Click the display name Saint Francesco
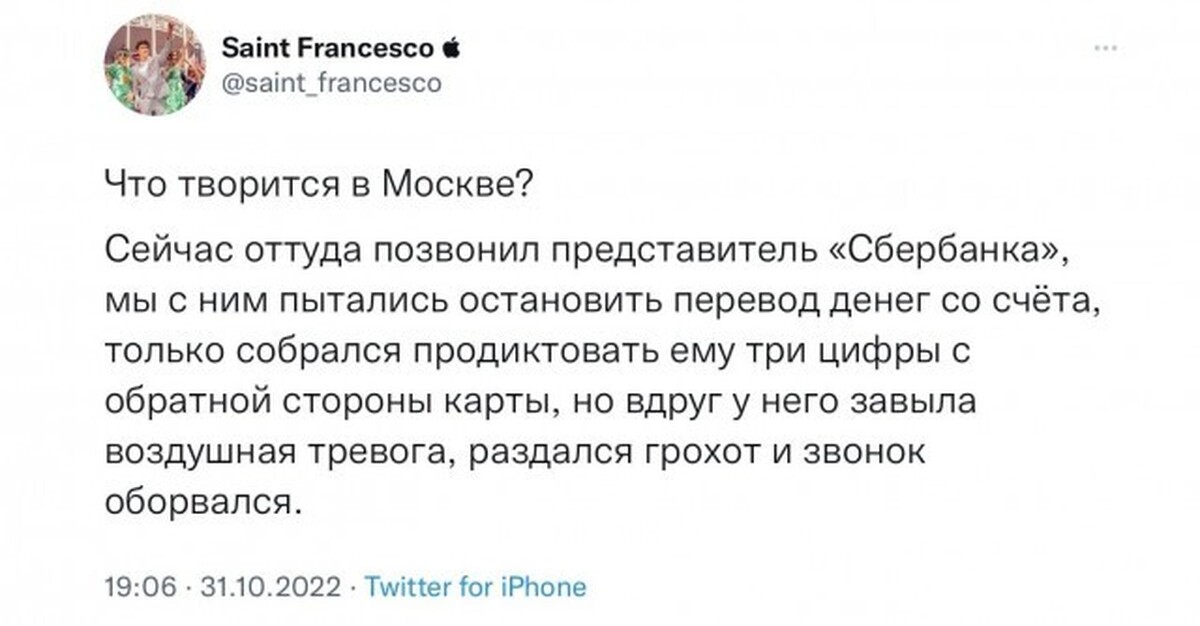This screenshot has height=626, width=1200. pos(326,48)
